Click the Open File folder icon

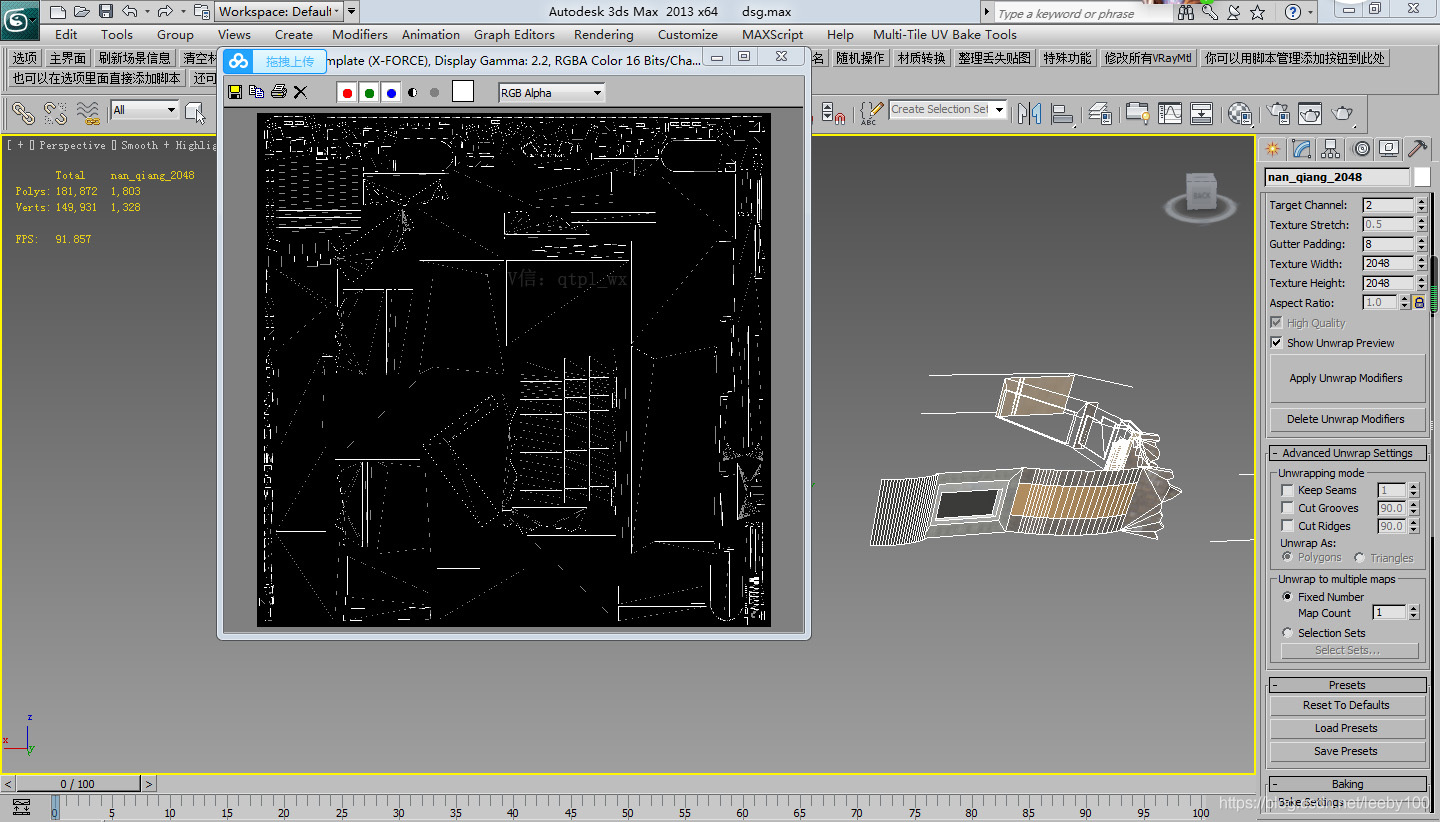pos(81,12)
